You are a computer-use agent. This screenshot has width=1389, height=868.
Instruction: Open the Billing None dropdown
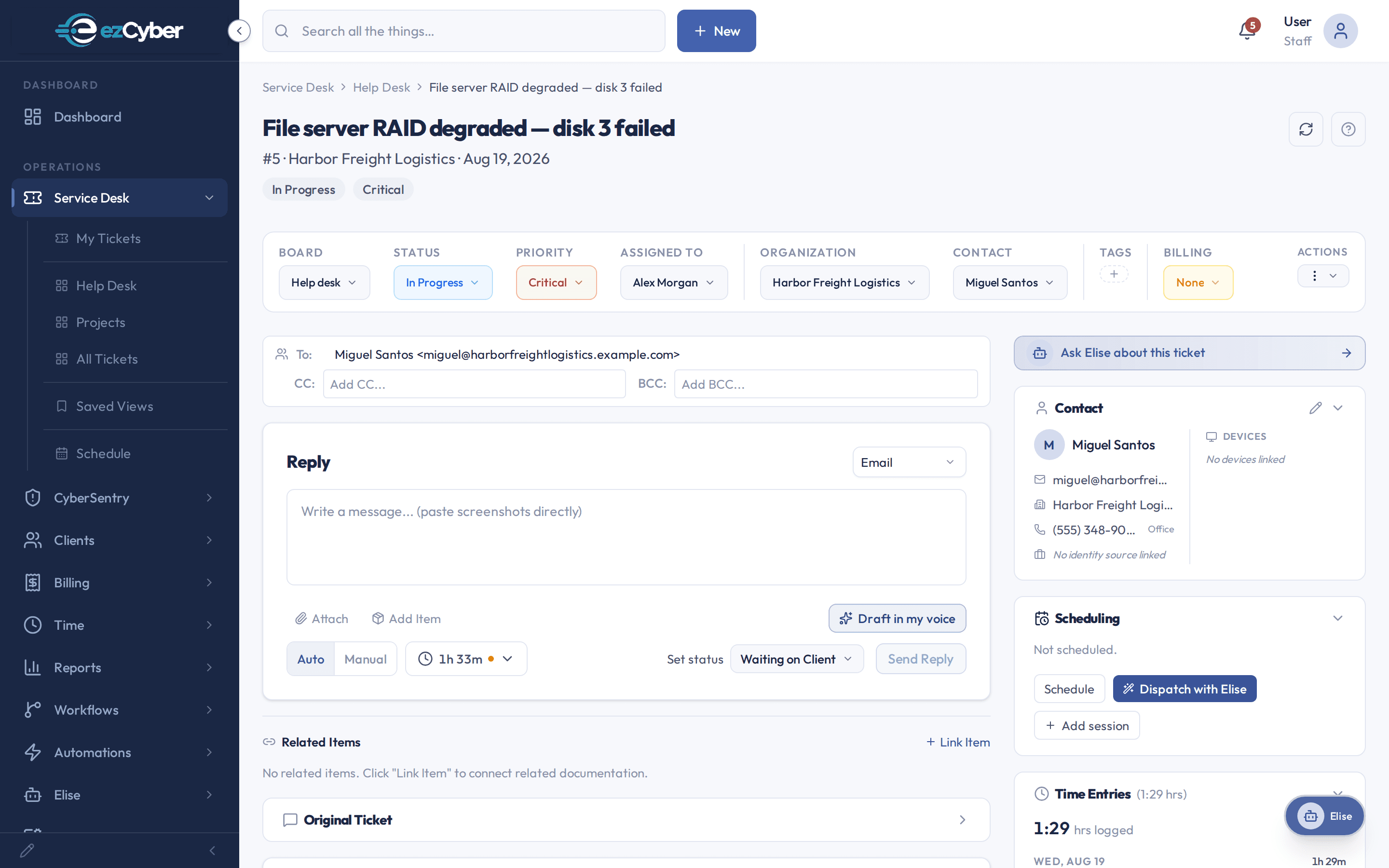tap(1198, 283)
